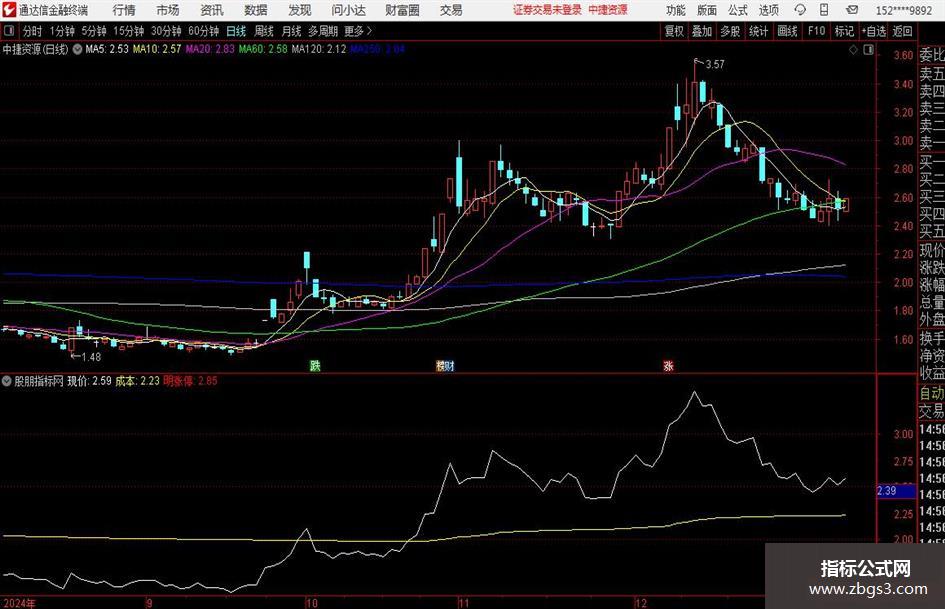Image resolution: width=945 pixels, height=609 pixels.
Task: Open the 数据 menu
Action: (256, 10)
